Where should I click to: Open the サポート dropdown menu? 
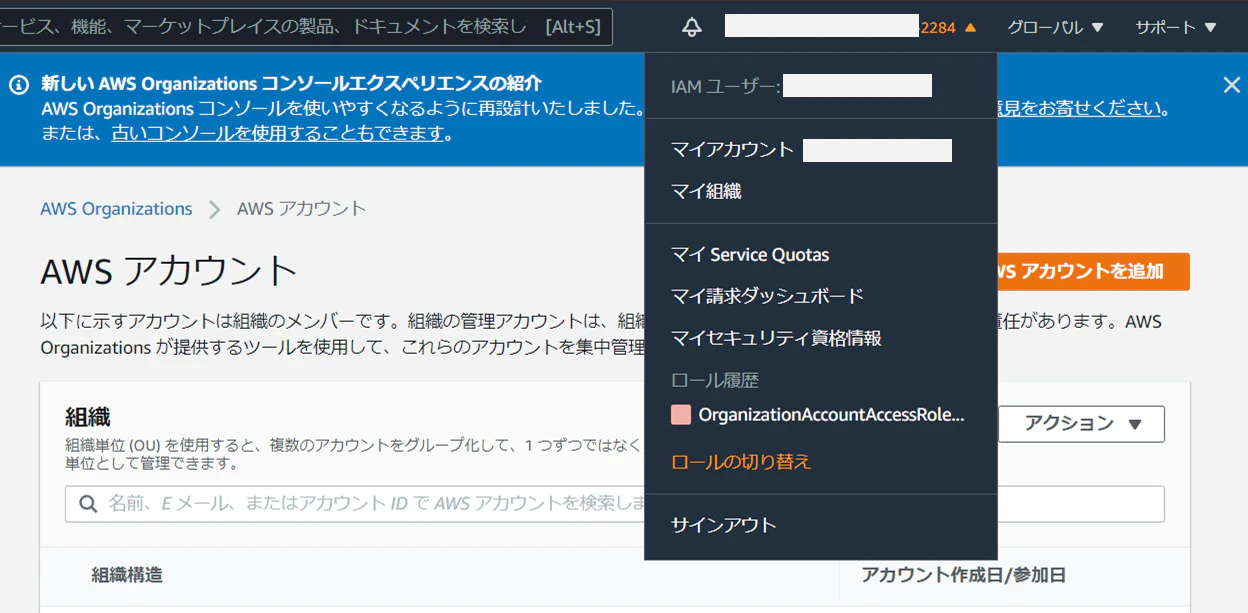coord(1176,27)
